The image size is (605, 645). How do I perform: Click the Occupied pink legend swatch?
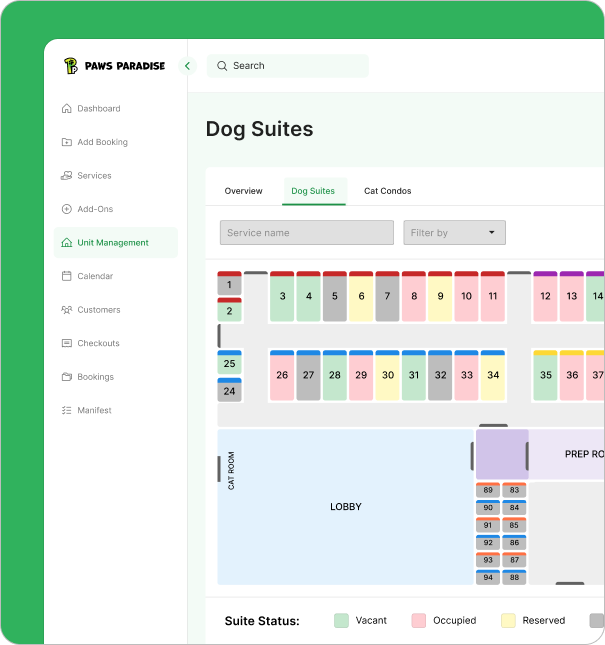[419, 620]
